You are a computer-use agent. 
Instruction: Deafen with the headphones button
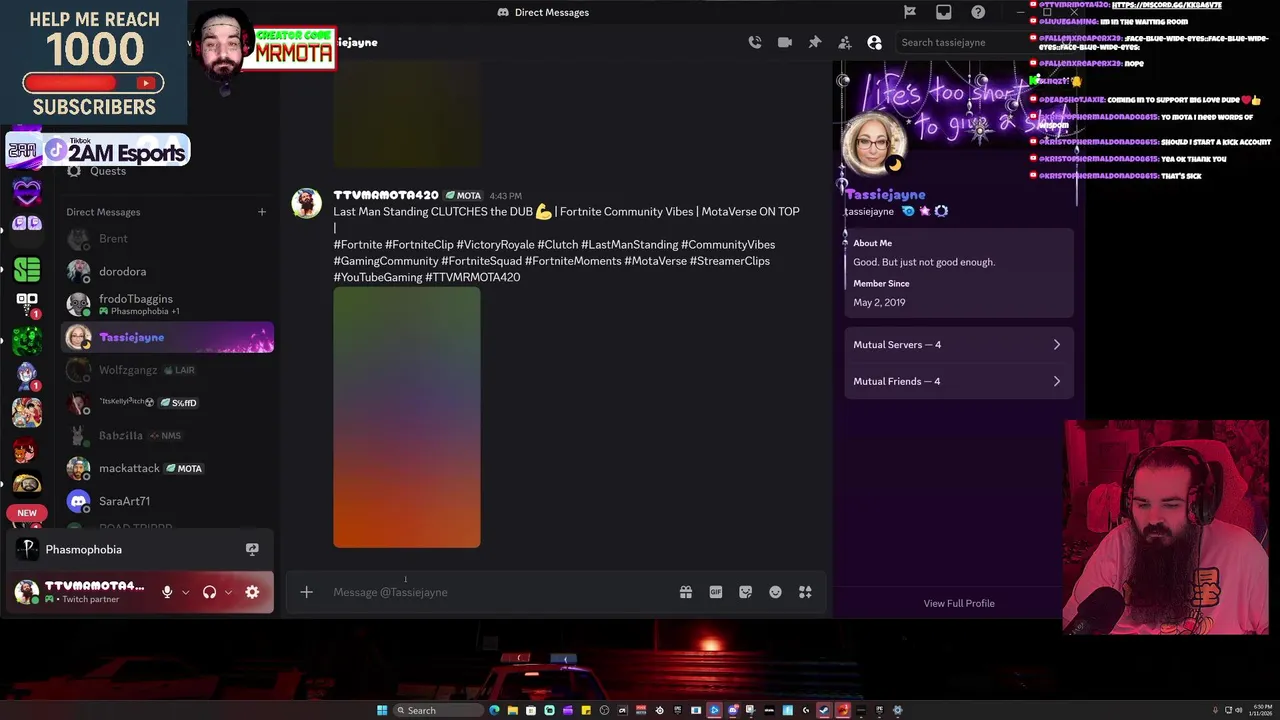pos(209,592)
